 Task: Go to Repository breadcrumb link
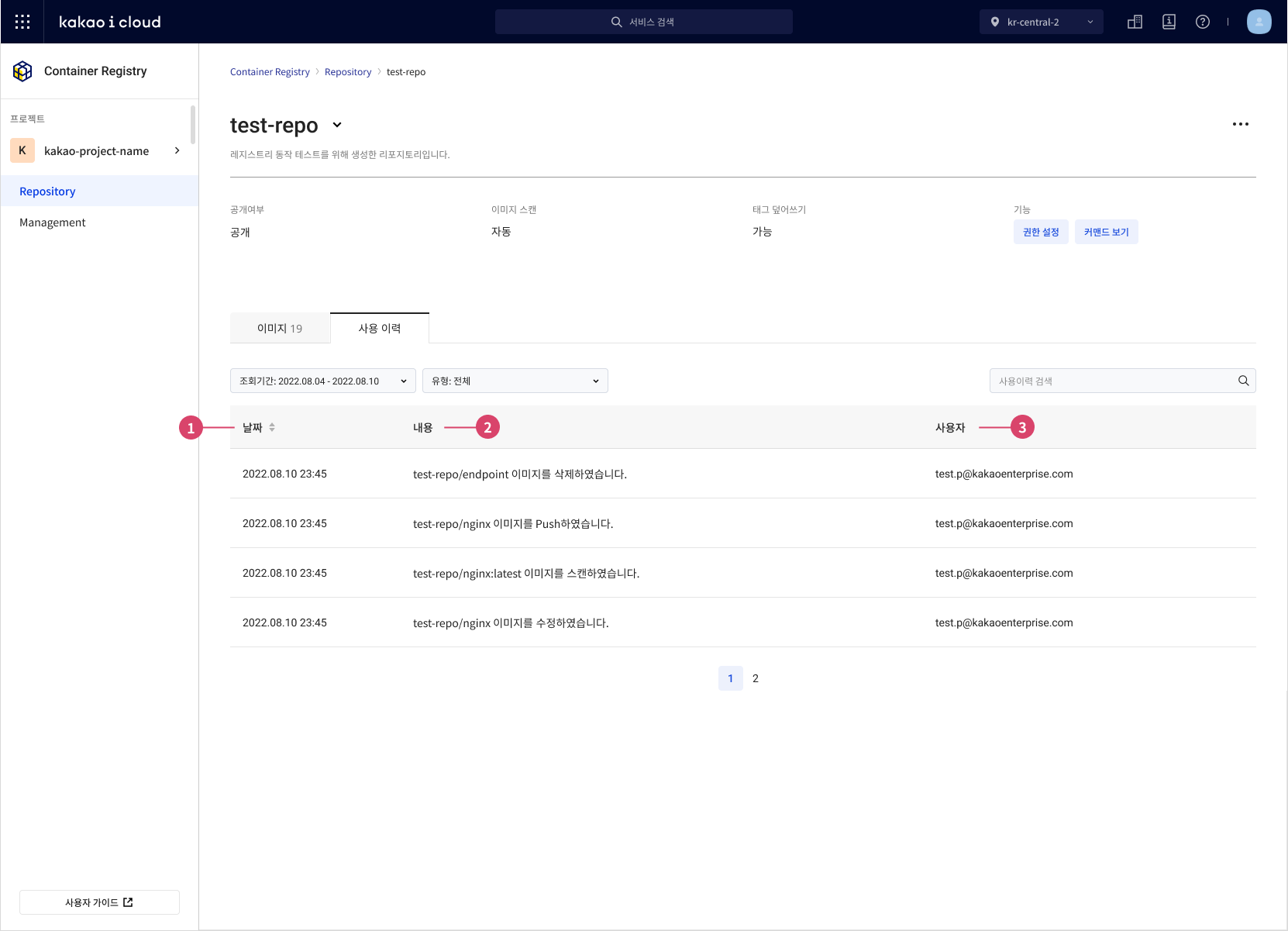[348, 72]
